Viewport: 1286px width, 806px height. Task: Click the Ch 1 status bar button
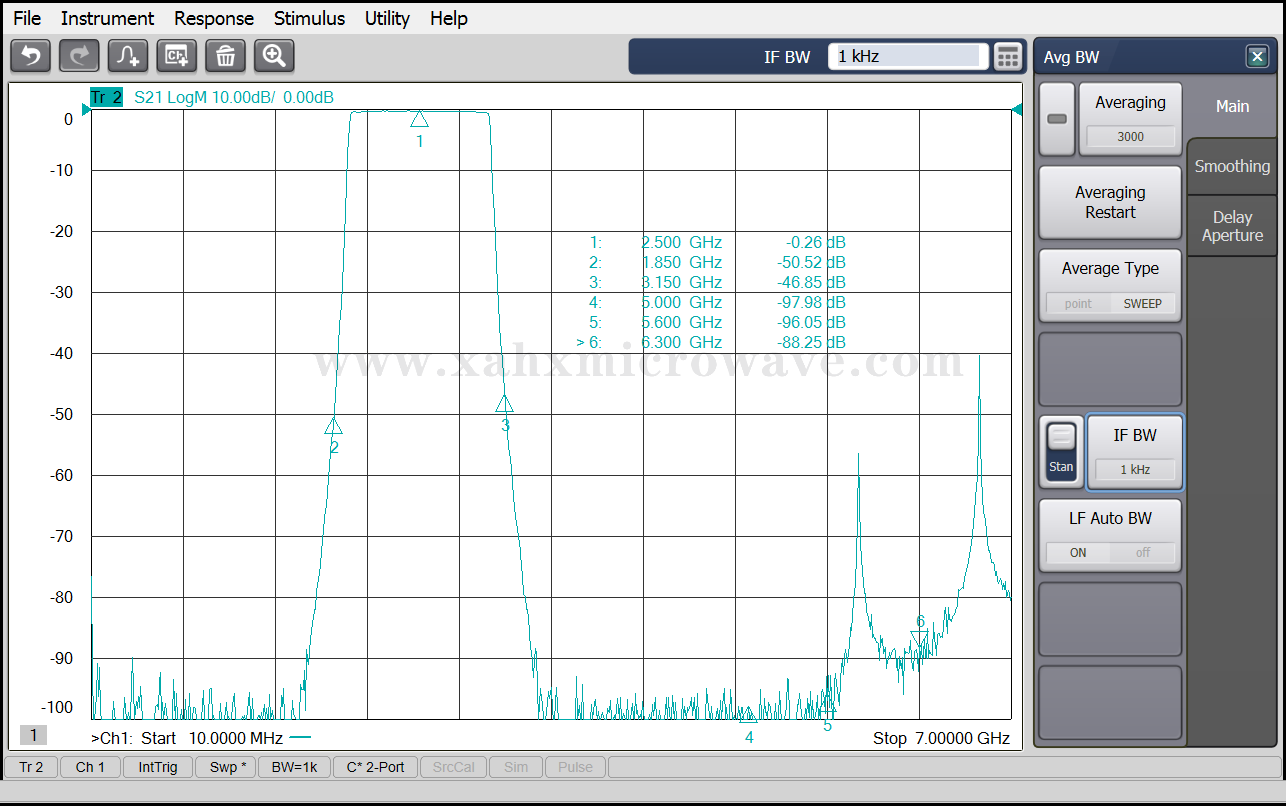pos(90,767)
